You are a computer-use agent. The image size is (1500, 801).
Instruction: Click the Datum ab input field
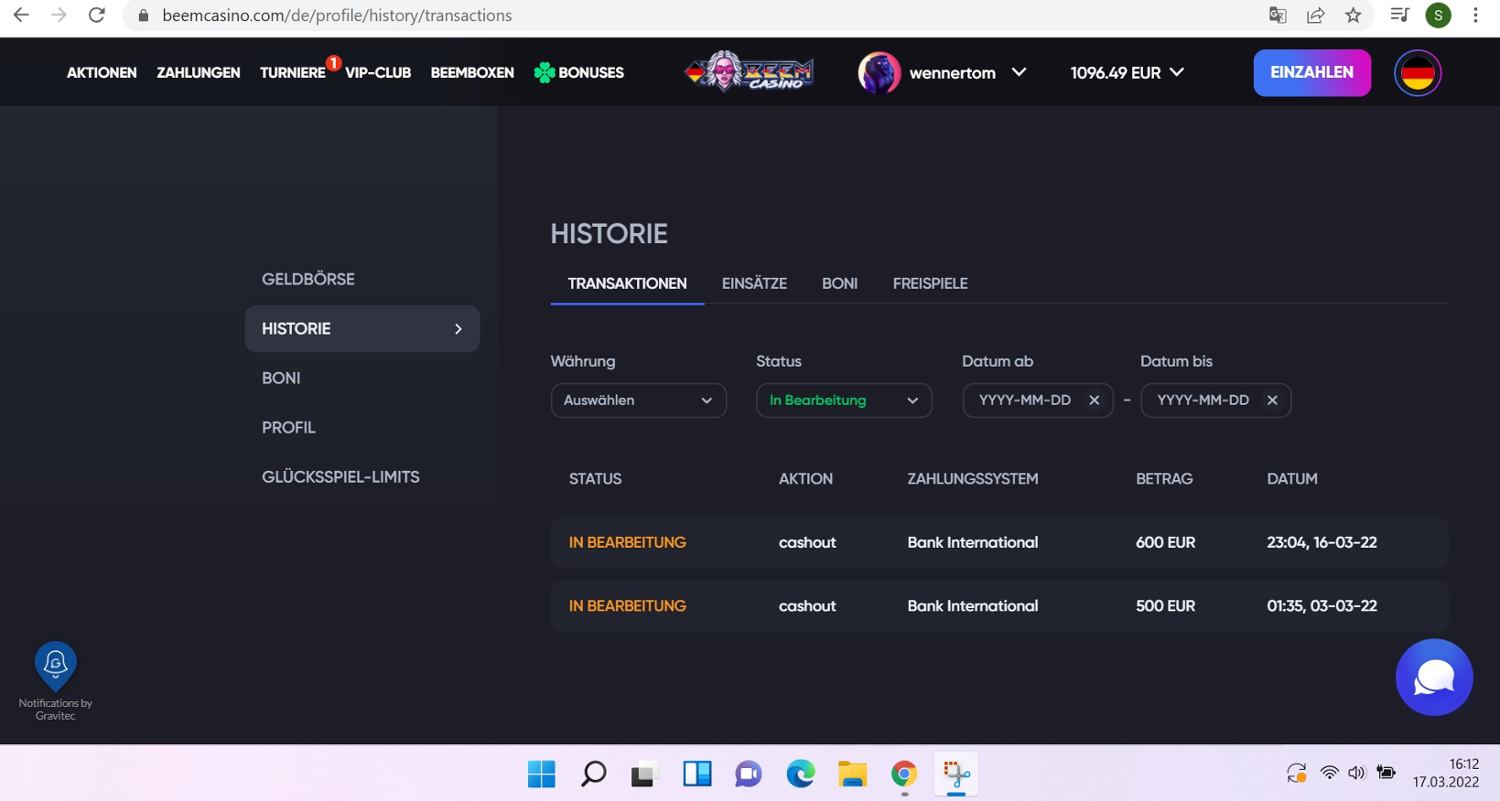1024,400
